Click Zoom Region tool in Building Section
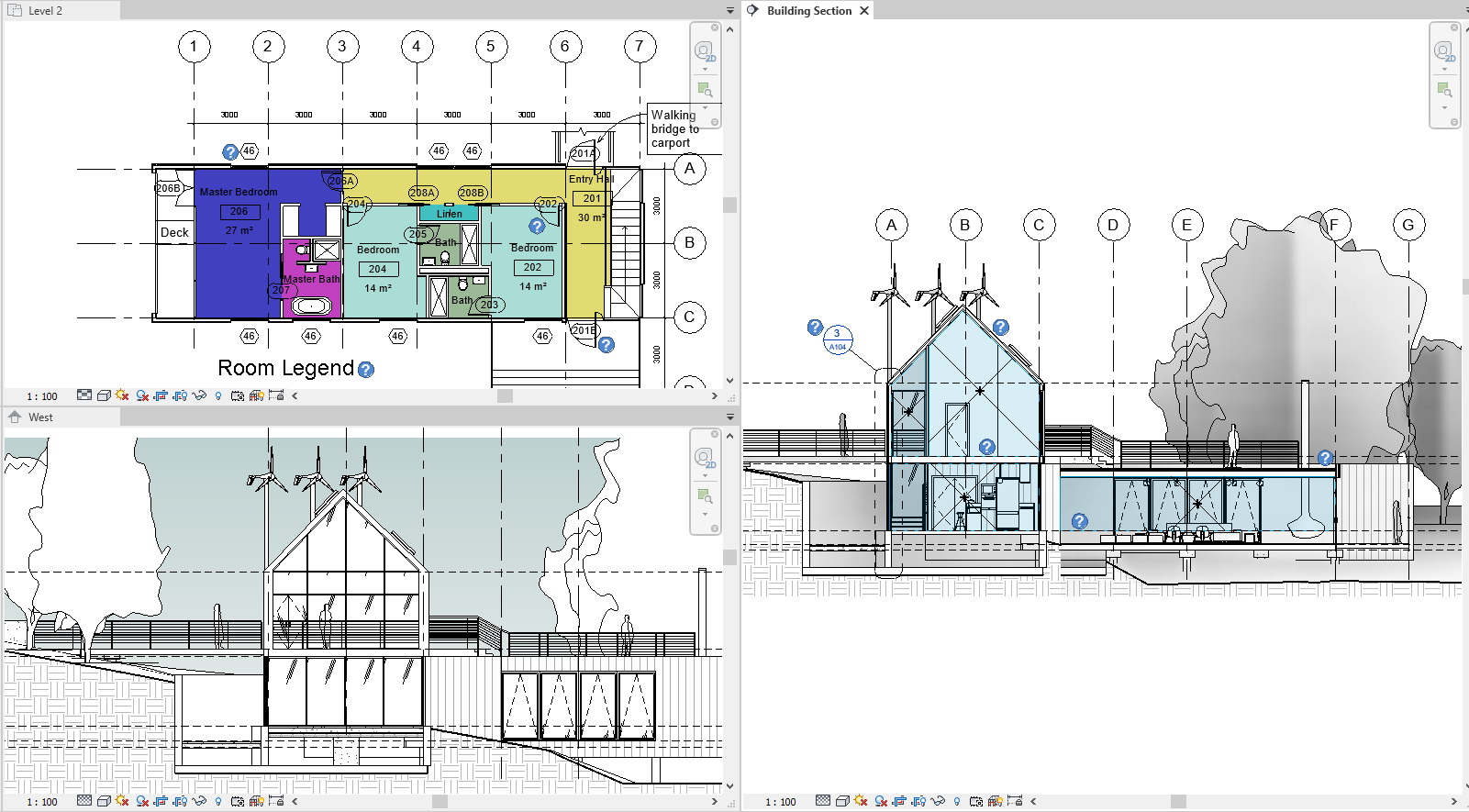 [1444, 90]
